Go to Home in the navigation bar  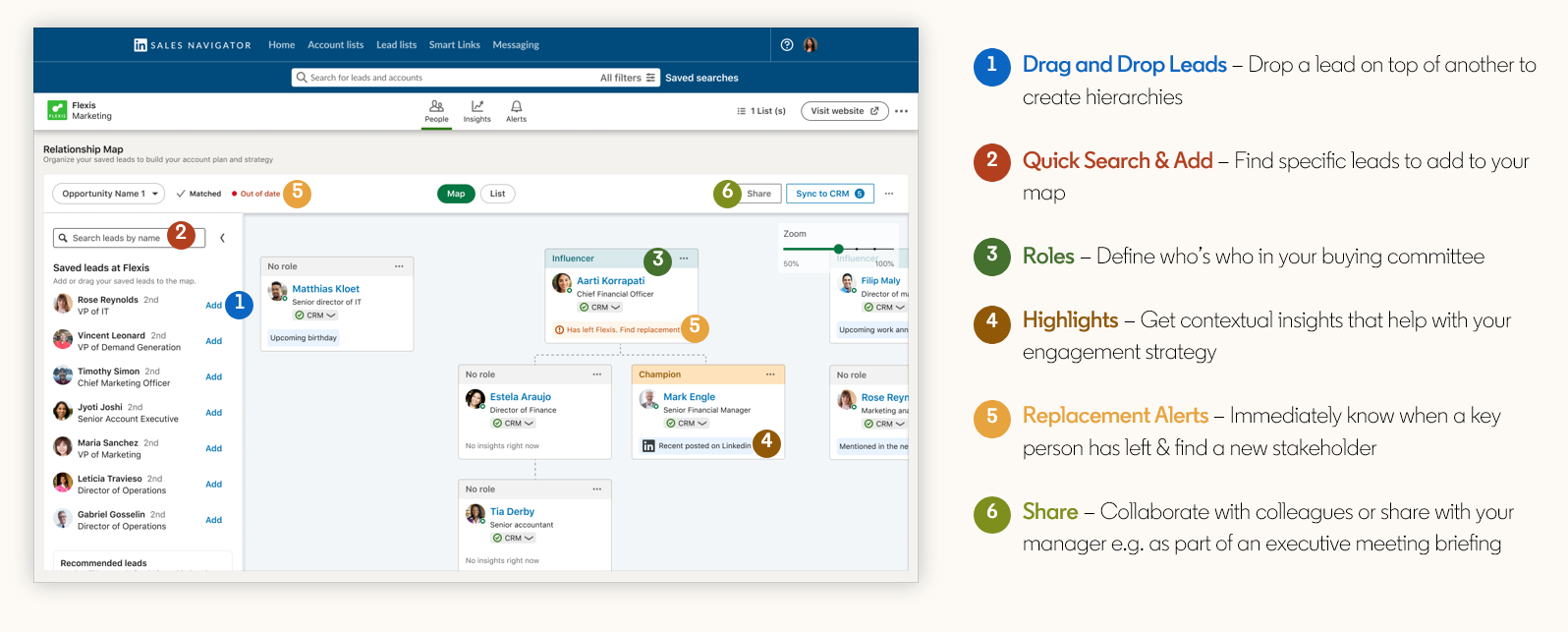(x=282, y=45)
